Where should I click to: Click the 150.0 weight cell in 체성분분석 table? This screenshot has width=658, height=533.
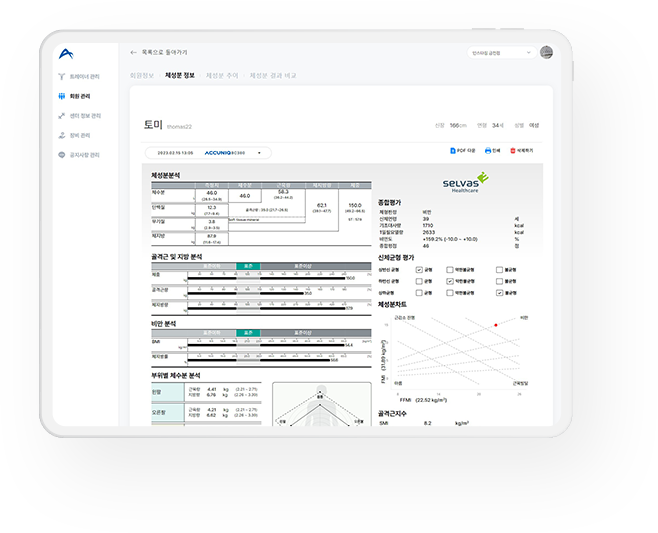(355, 205)
